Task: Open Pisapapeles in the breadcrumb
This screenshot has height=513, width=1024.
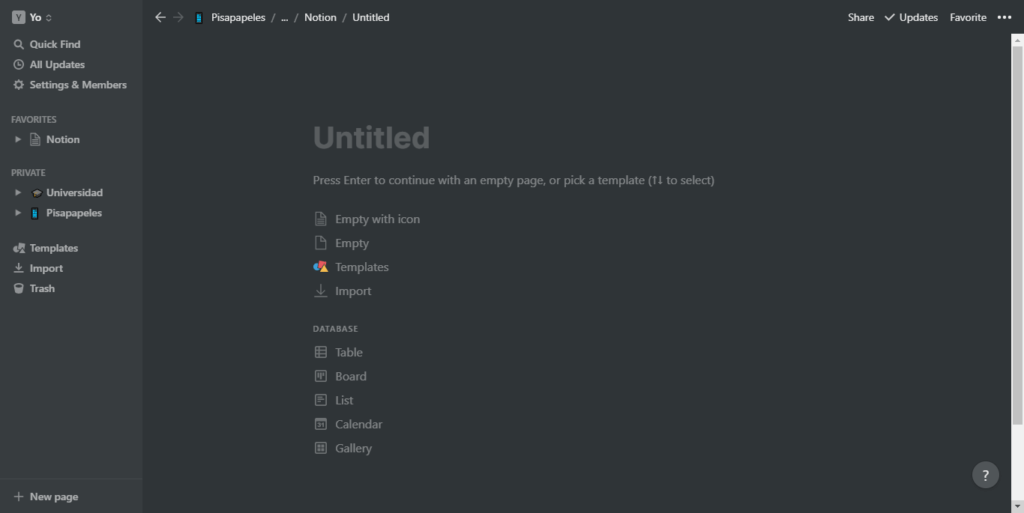Action: click(238, 17)
